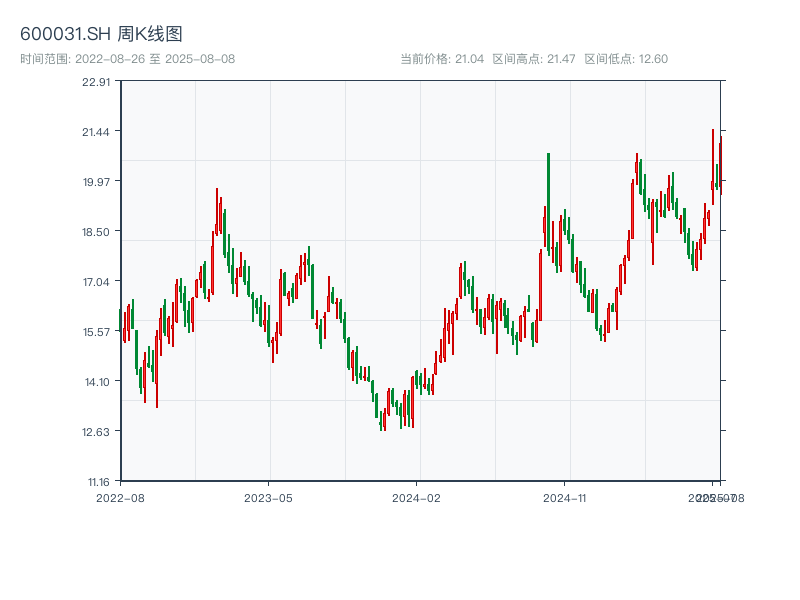
Task: Click the range high label 区间高点: 21.47
Action: click(534, 59)
